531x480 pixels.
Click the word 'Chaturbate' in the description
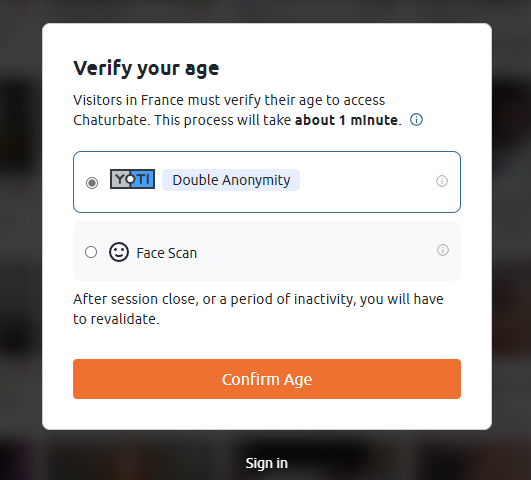110,120
